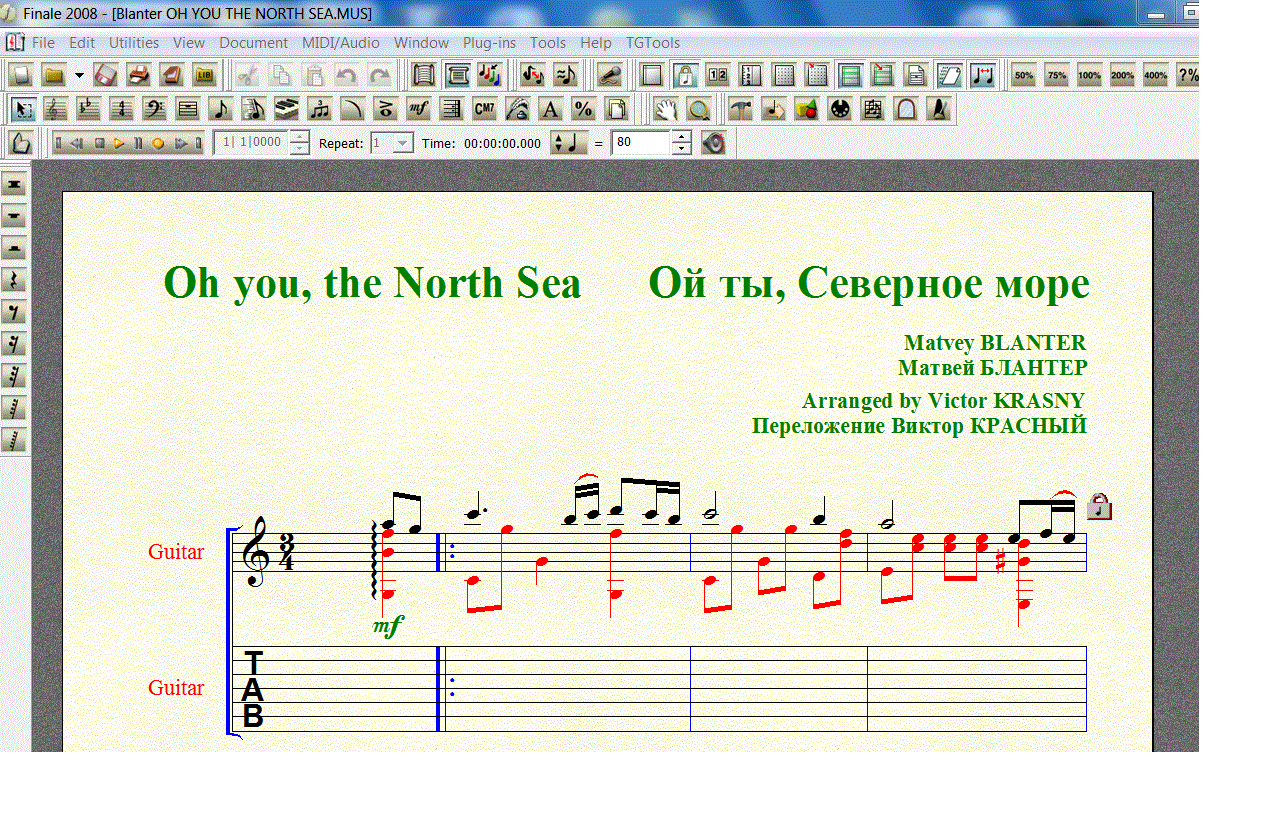Open the Plug-ins menu
The width and height of the screenshot is (1274, 817).
pos(490,43)
